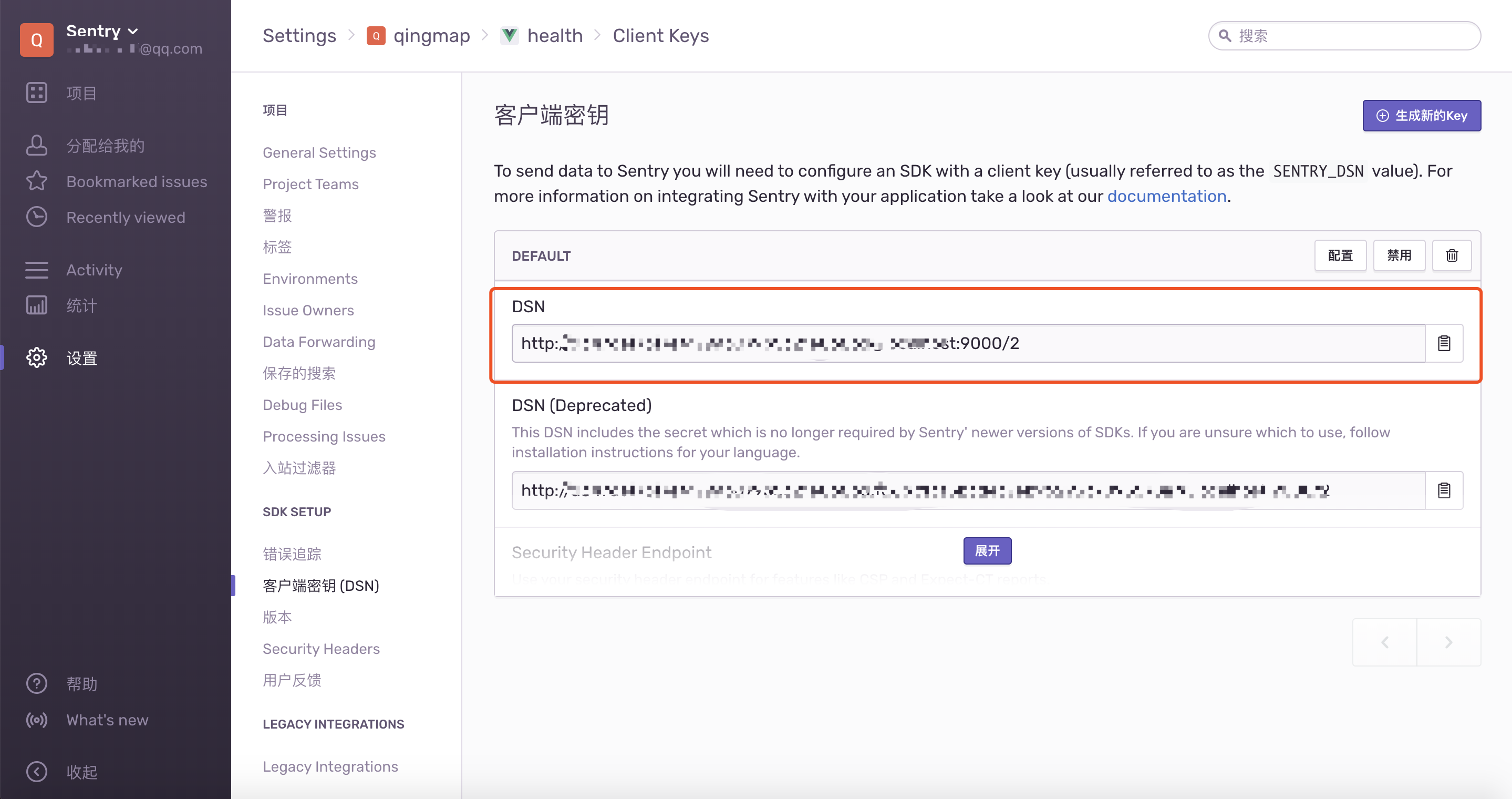Open General Settings menu item
This screenshot has width=1512, height=799.
click(319, 152)
